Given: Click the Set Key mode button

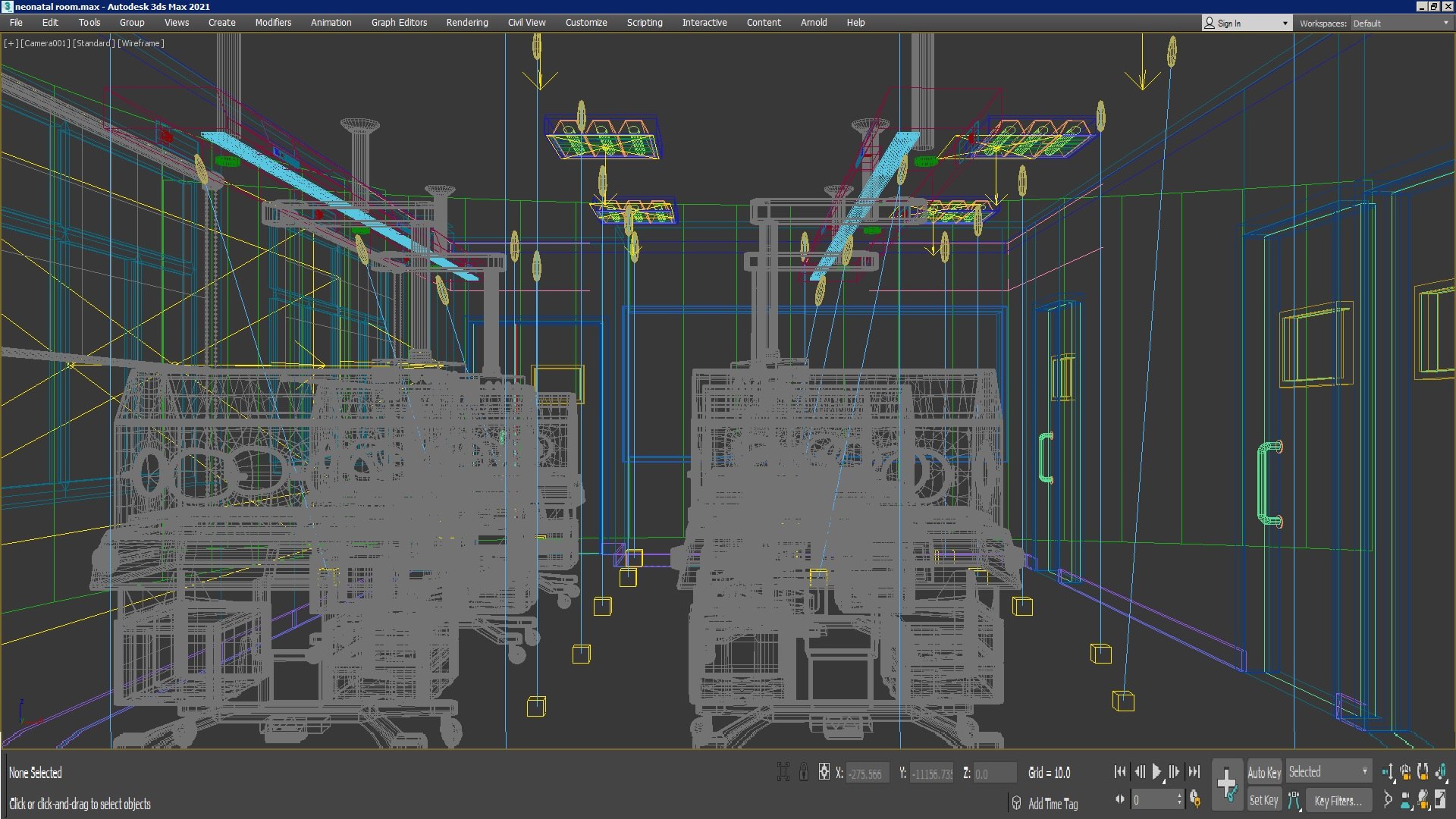Looking at the screenshot, I should [1264, 800].
